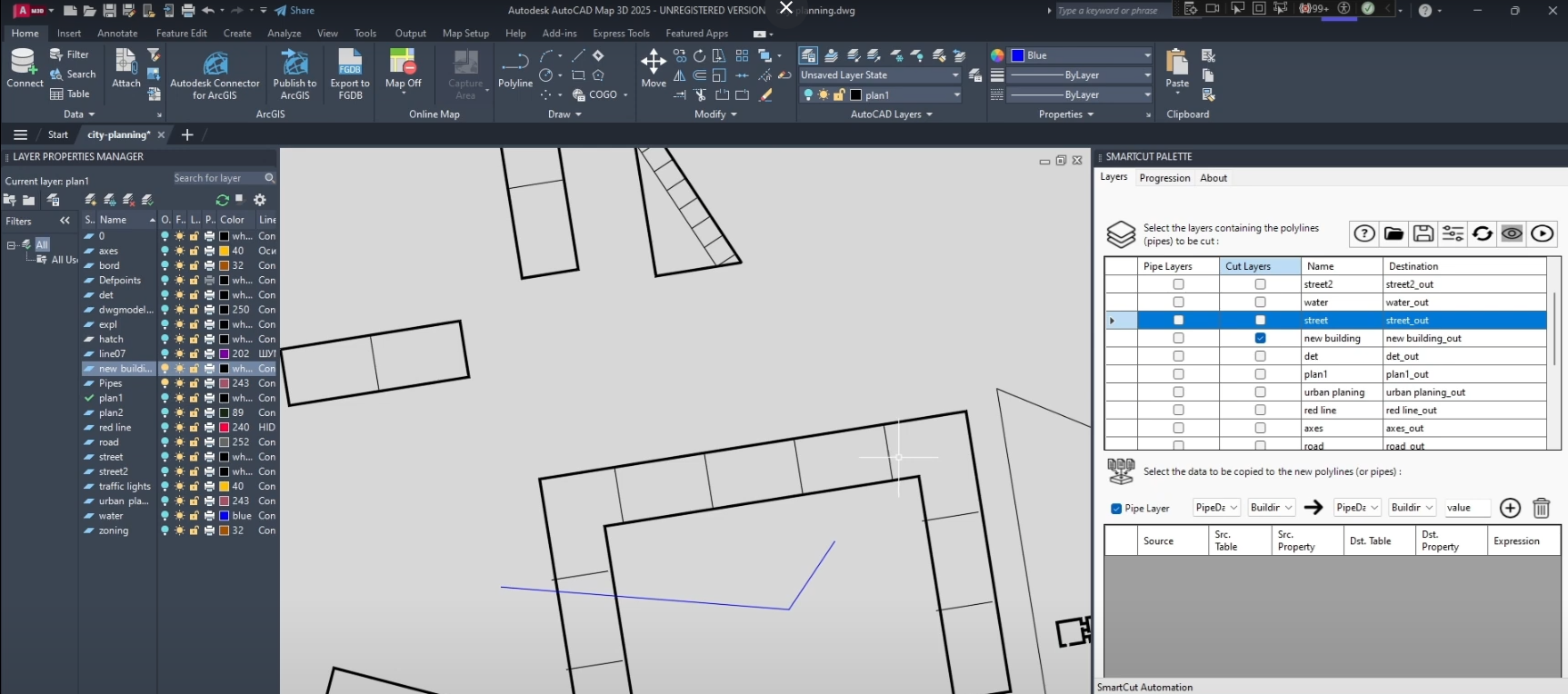
Task: Check Pipe Layers box for water row
Action: [1178, 302]
